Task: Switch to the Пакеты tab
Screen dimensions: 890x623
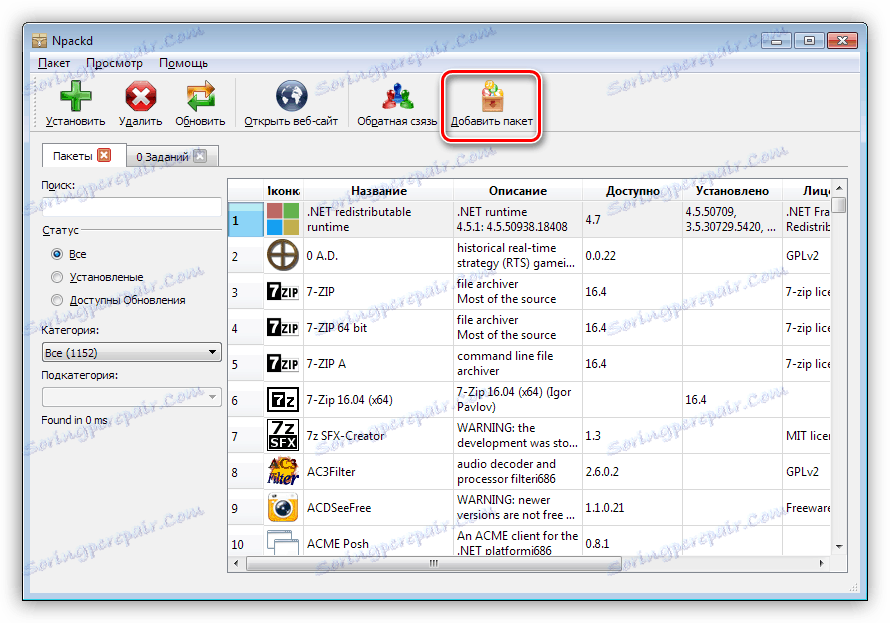Action: [72, 156]
